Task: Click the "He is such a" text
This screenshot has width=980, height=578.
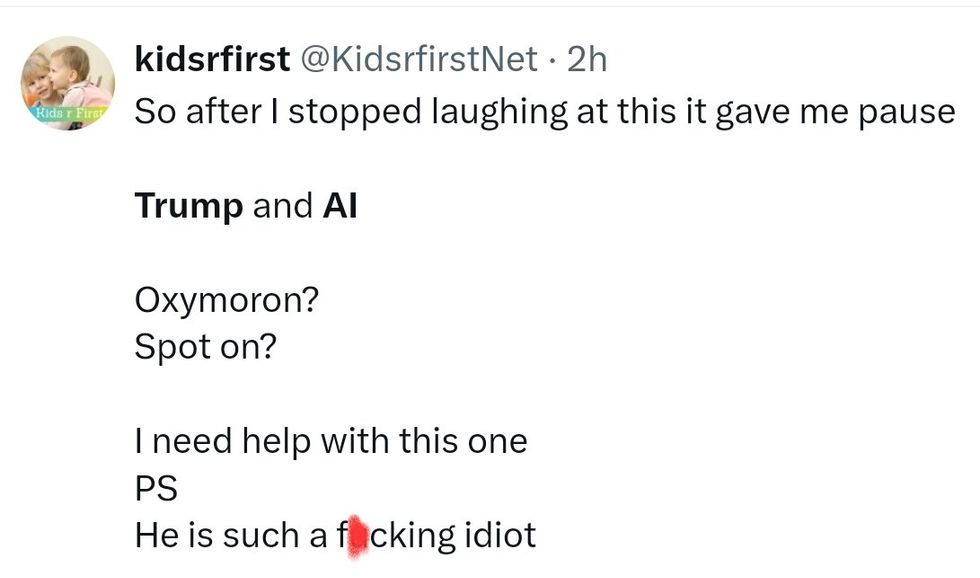Action: 230,535
